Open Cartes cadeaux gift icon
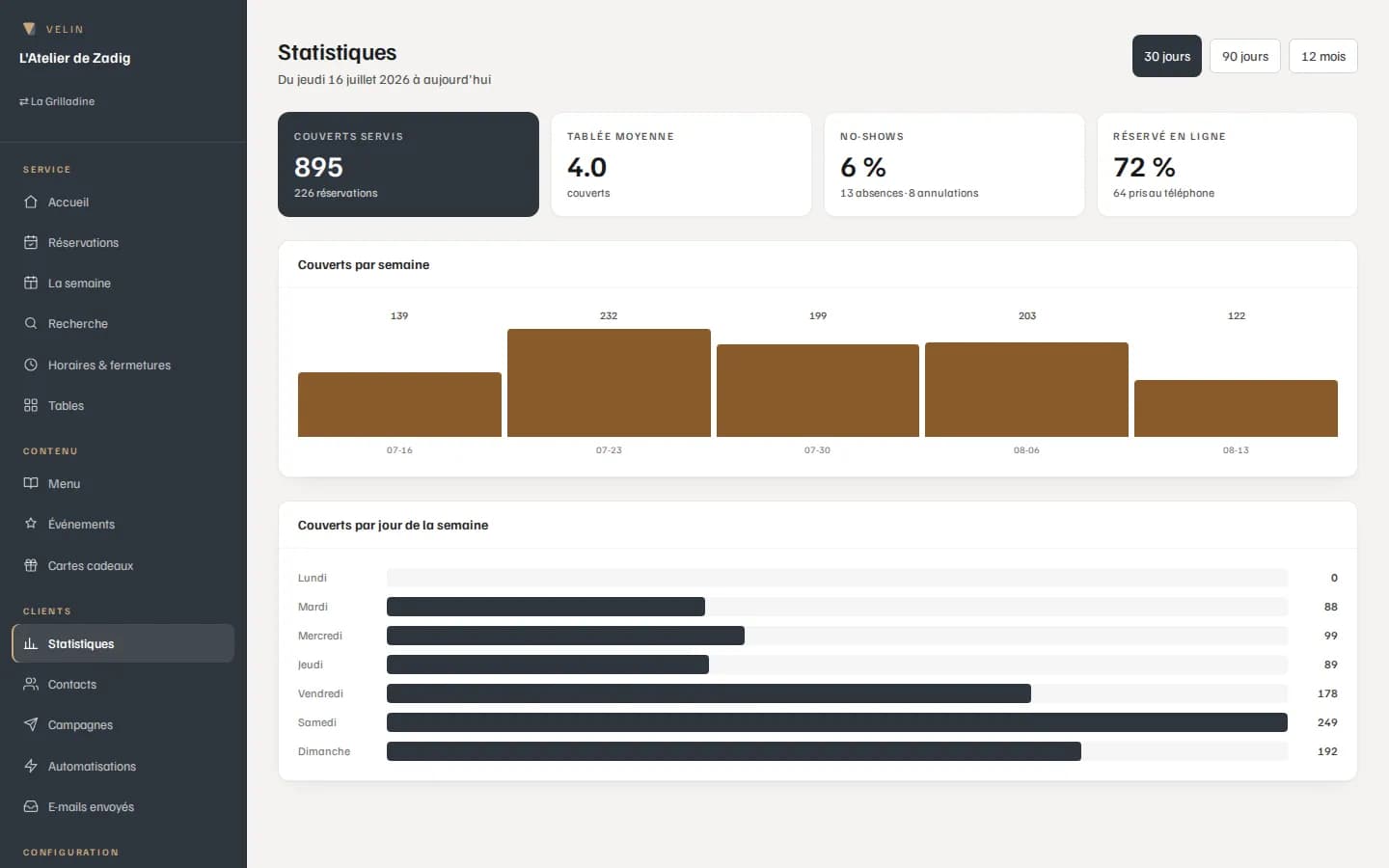1389x868 pixels. (x=31, y=566)
